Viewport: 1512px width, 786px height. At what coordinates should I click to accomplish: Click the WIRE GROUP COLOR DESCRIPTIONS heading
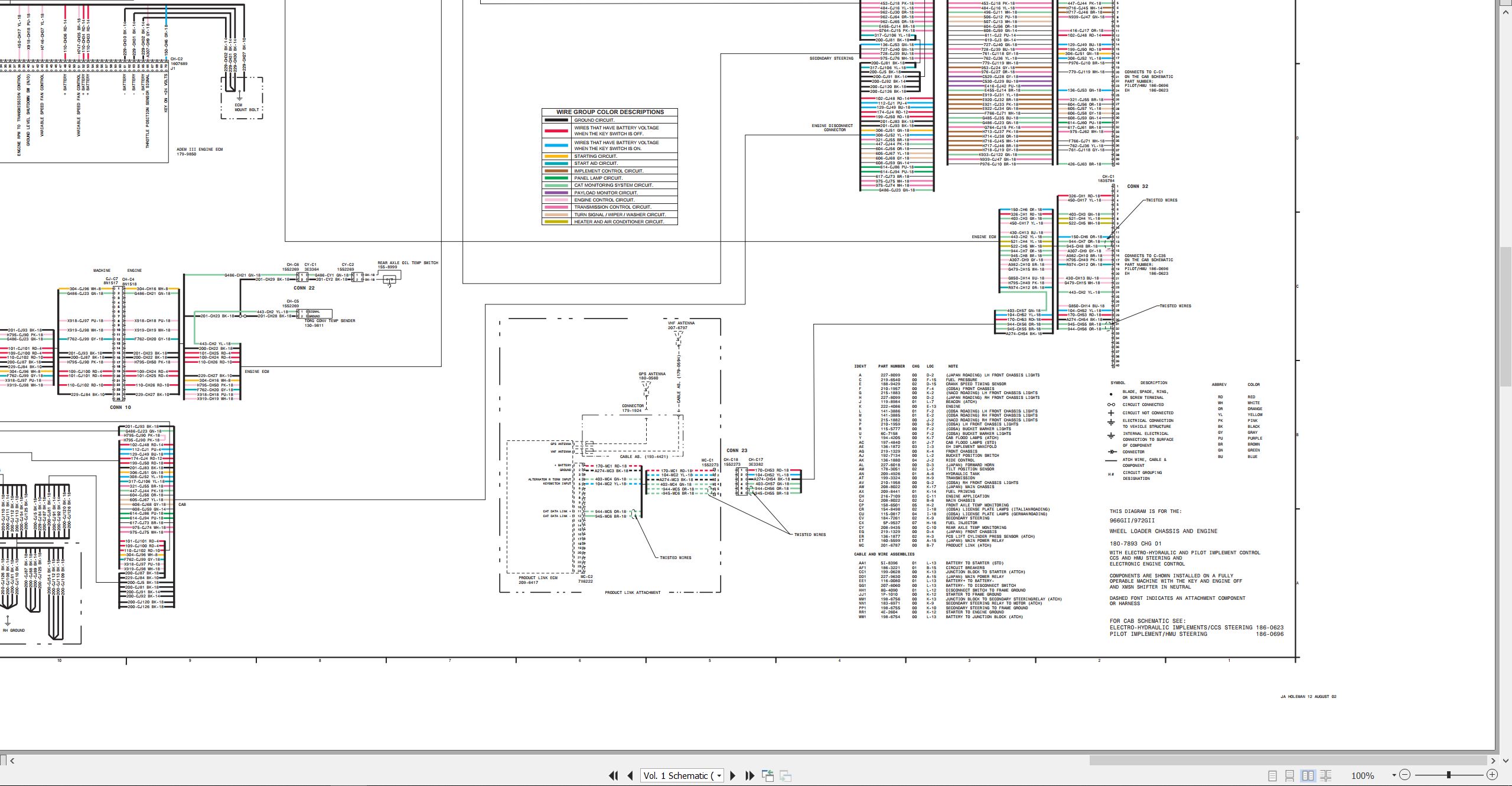click(x=610, y=112)
